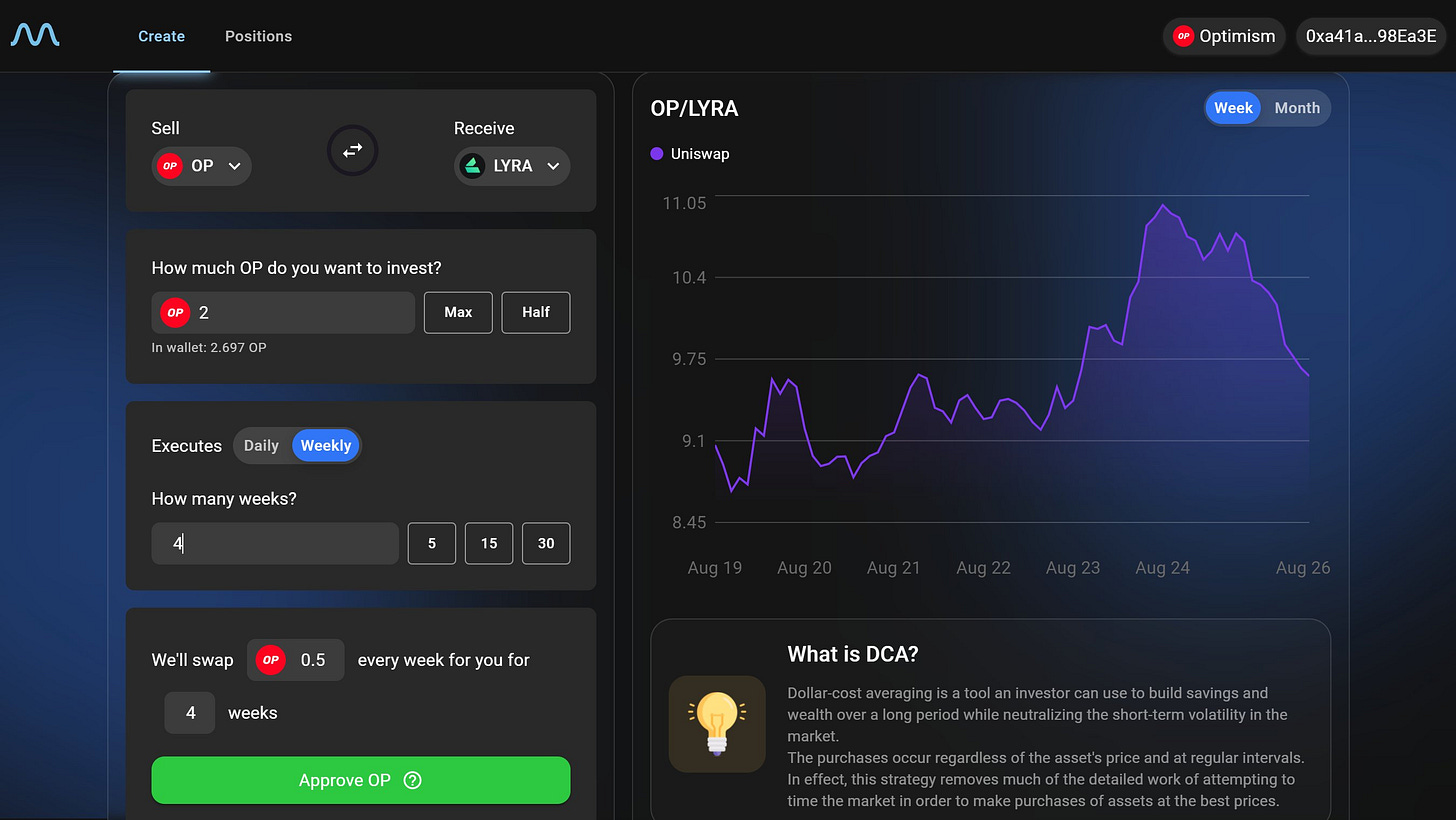Click the Executes label
The image size is (1456, 820).
click(x=187, y=446)
